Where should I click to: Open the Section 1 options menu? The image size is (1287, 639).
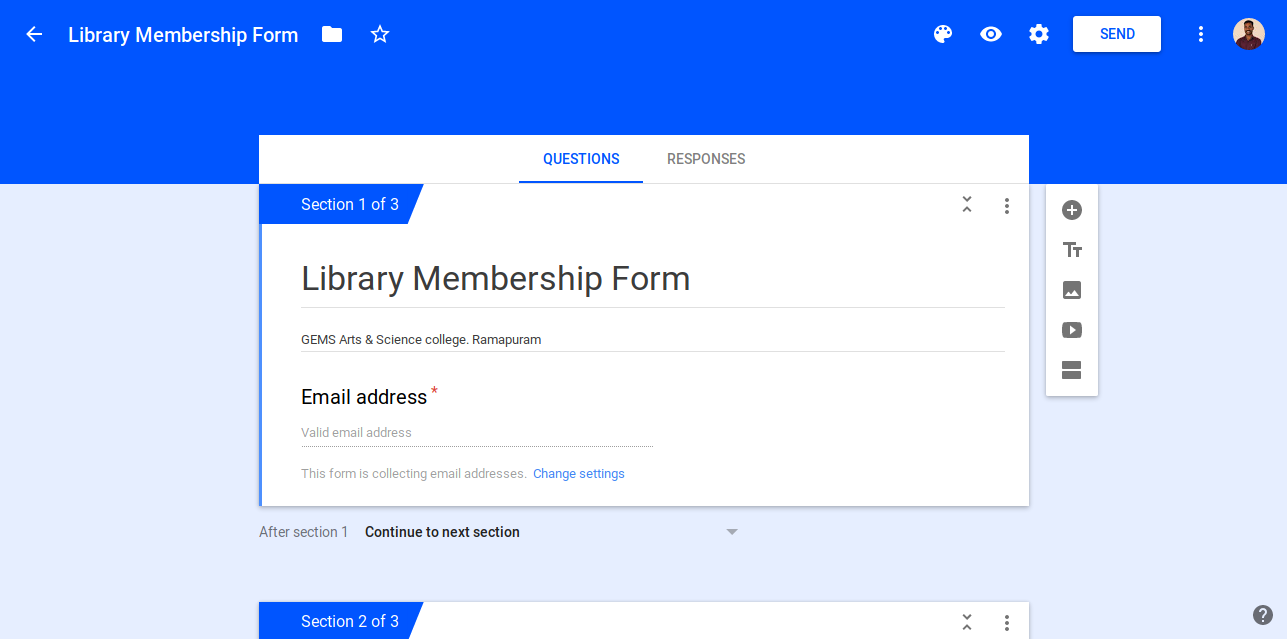(1007, 205)
